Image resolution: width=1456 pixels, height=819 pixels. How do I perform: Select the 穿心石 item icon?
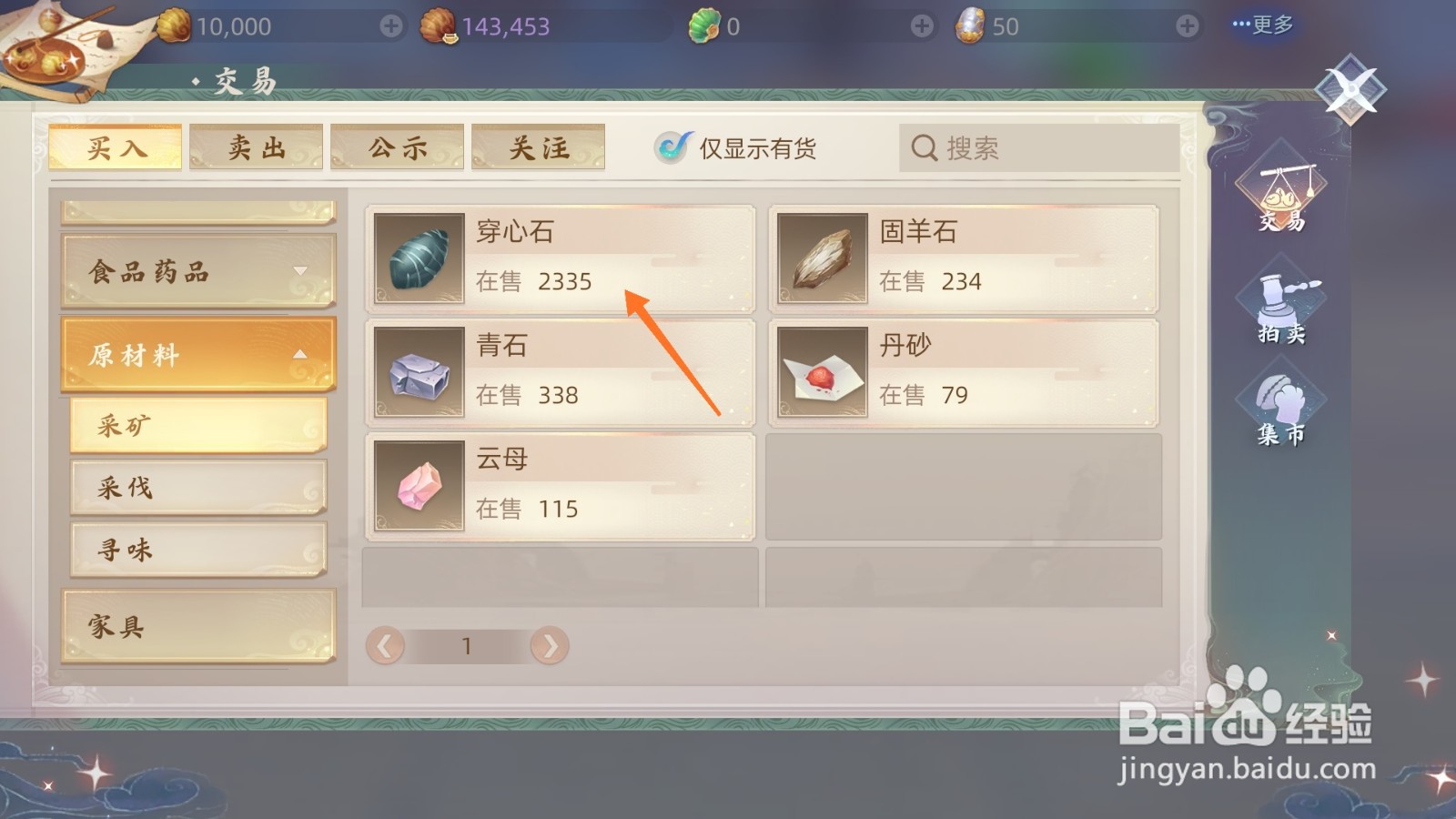coord(420,258)
